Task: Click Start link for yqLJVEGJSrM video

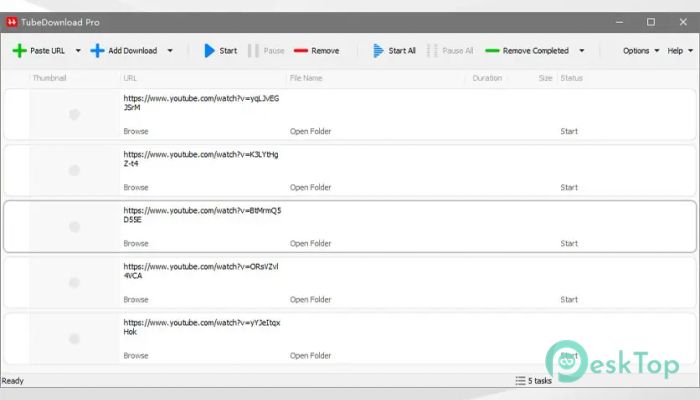Action: tap(569, 131)
